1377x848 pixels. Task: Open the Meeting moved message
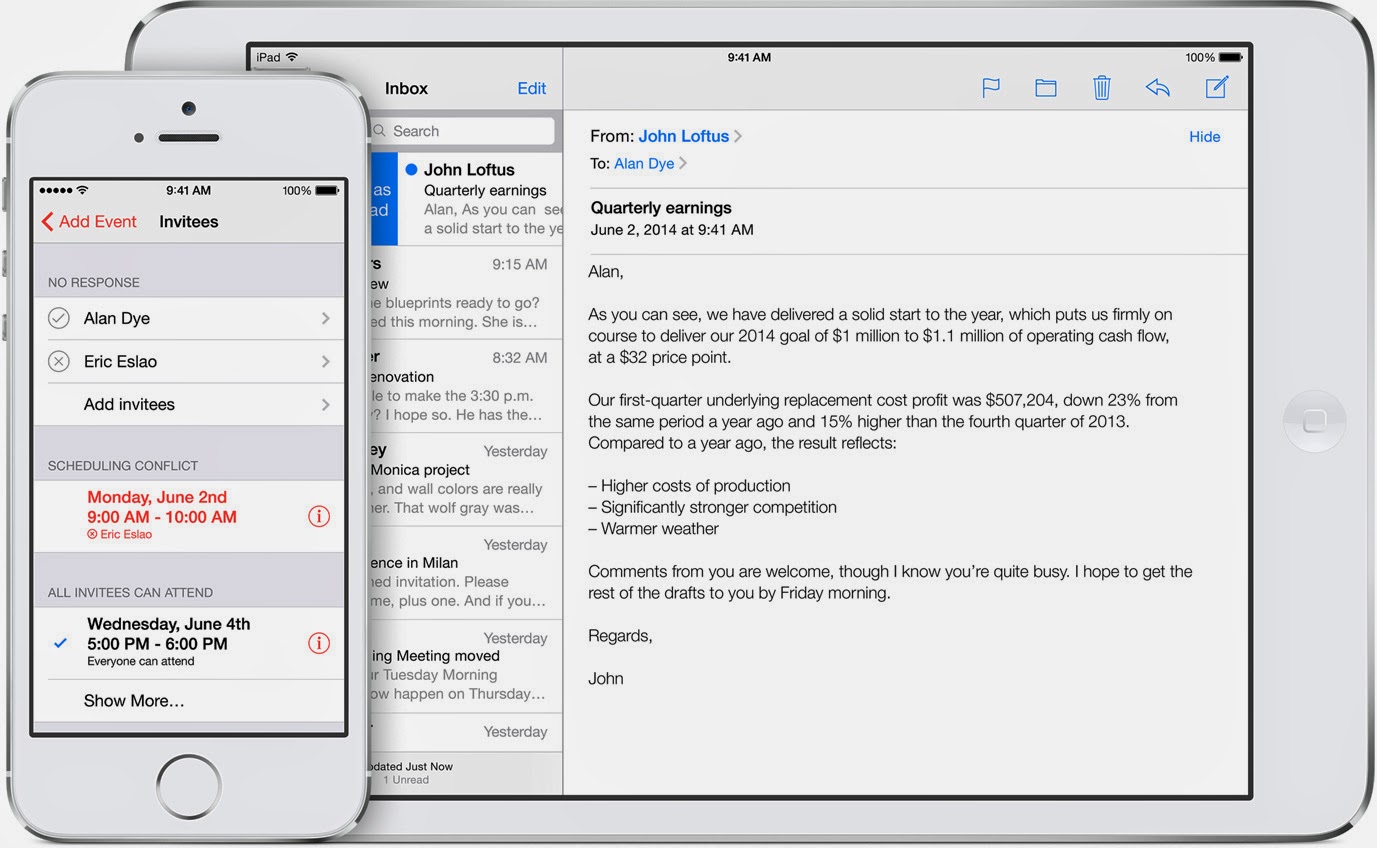(465, 666)
